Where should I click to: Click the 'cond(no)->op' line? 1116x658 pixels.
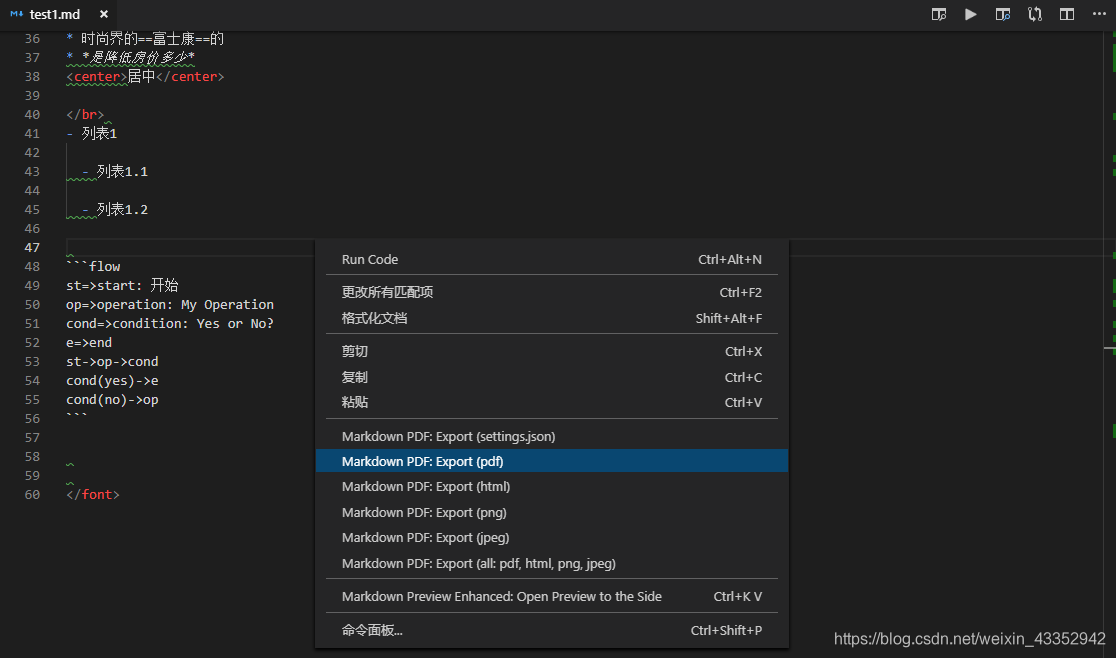point(112,400)
